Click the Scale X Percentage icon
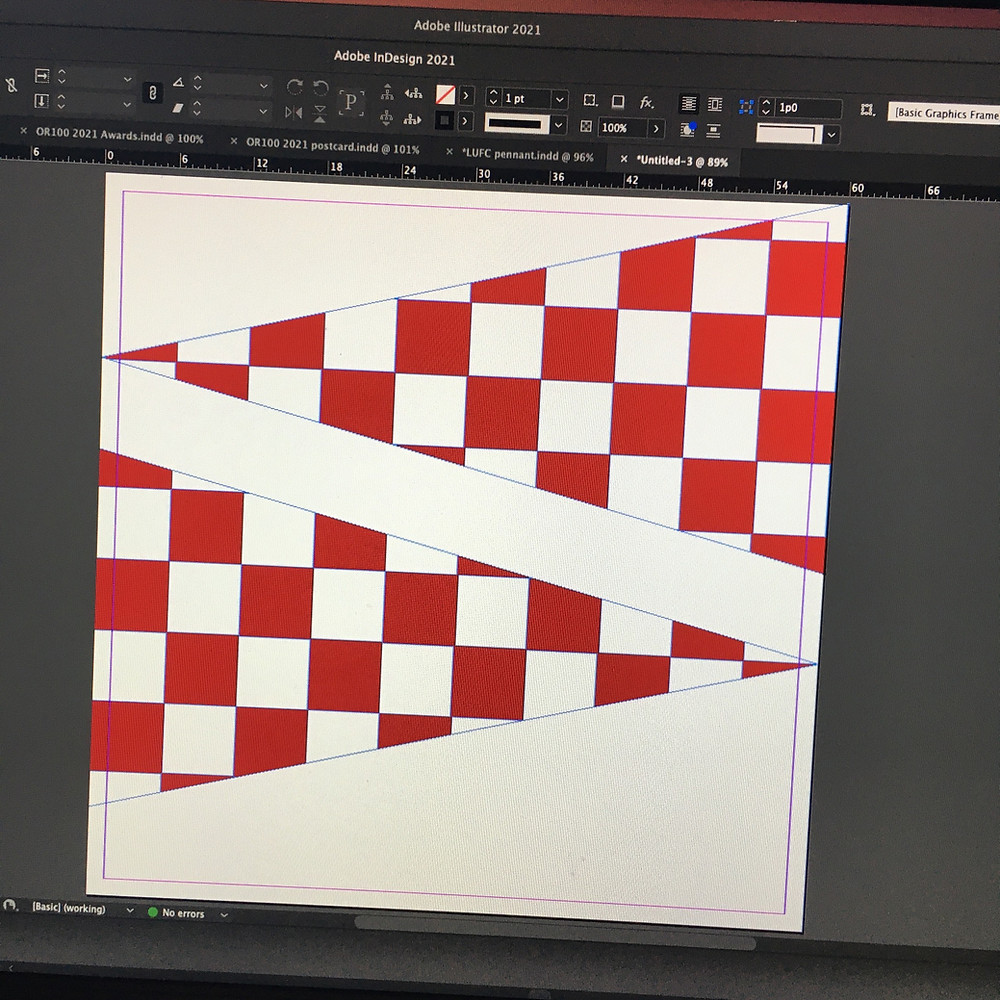This screenshot has width=1000, height=1000. point(42,76)
